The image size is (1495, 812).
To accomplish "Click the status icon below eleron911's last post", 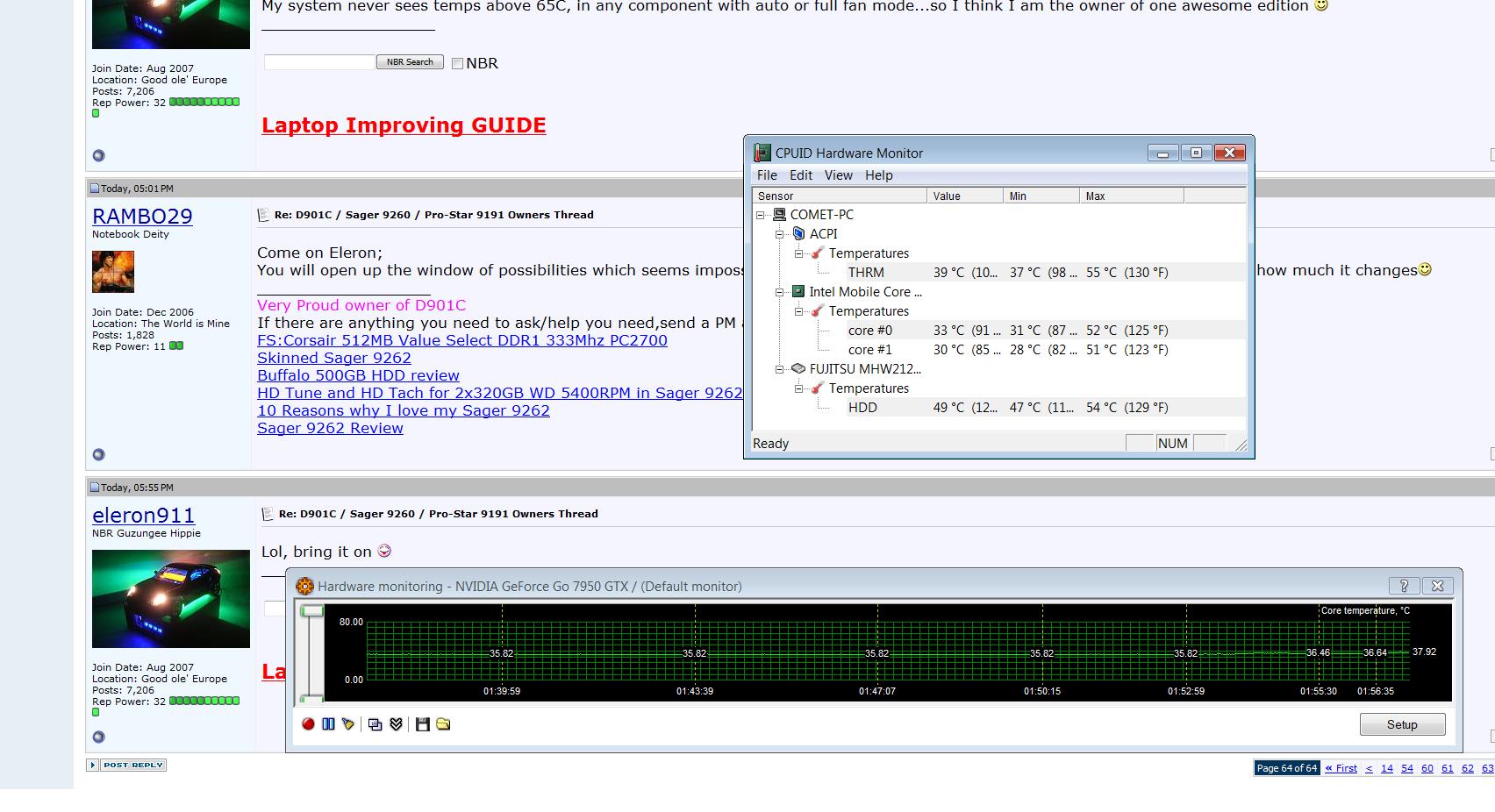I will point(98,737).
